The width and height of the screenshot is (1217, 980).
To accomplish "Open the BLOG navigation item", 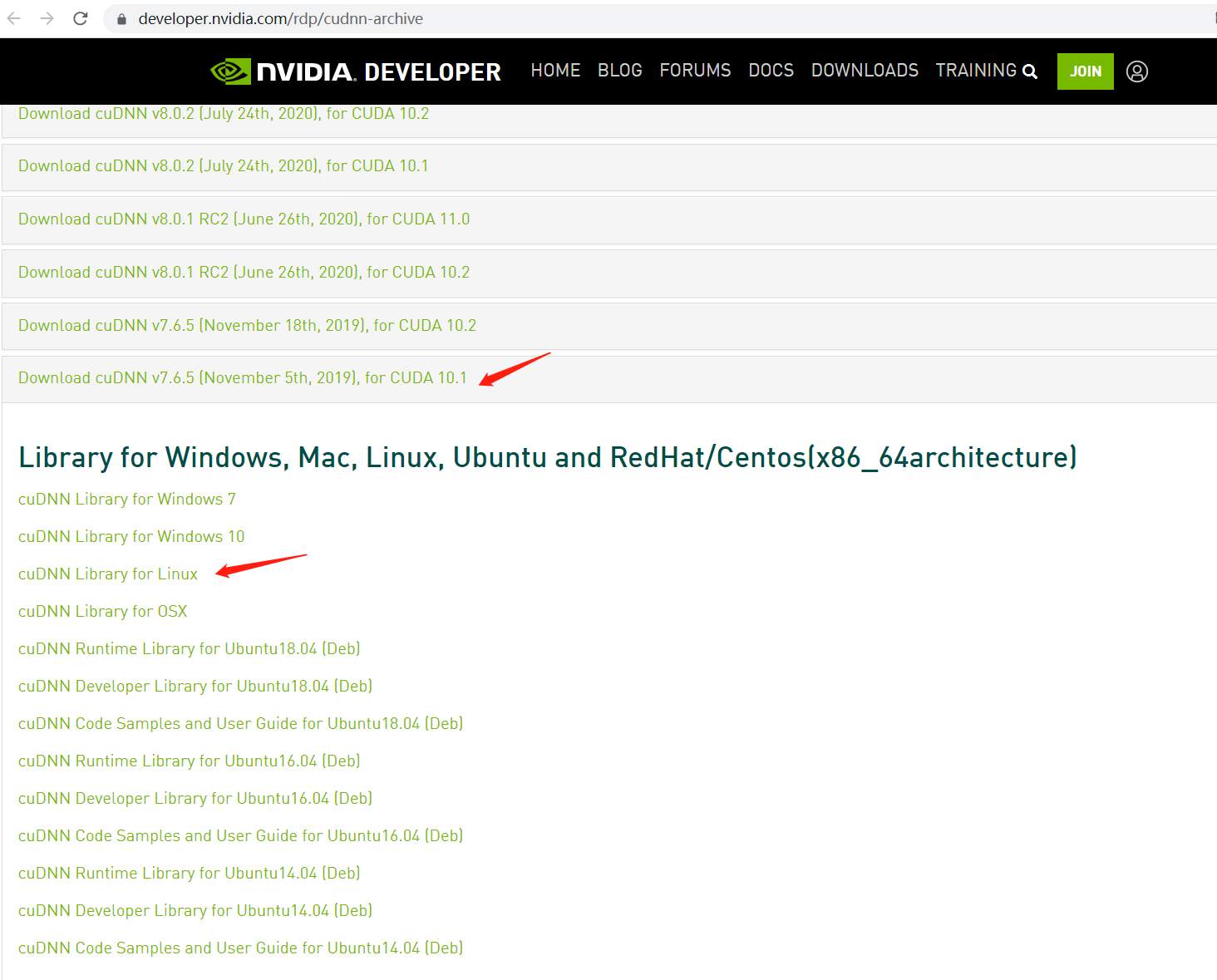I will click(x=620, y=71).
